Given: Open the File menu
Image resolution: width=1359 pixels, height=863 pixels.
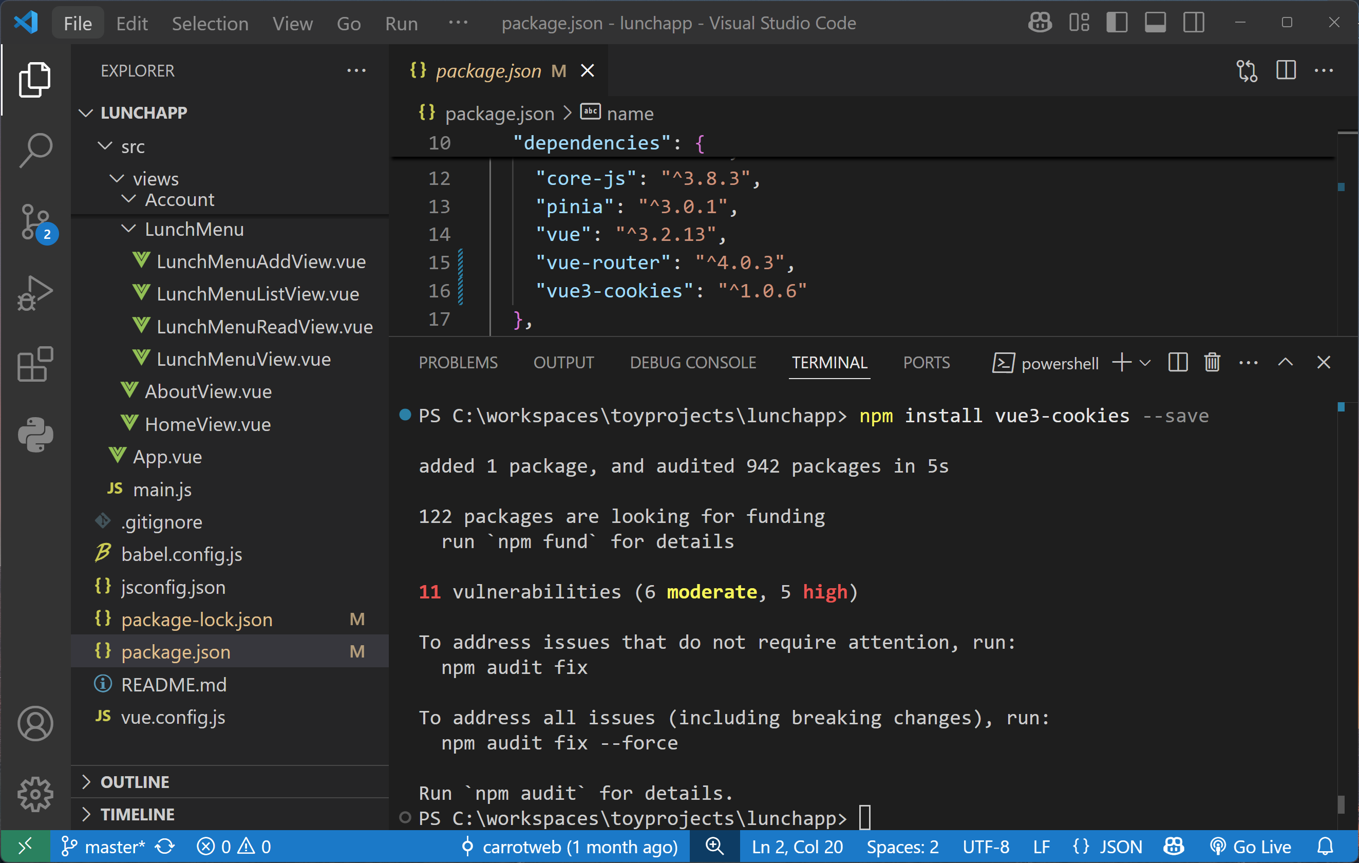Looking at the screenshot, I should [x=77, y=23].
